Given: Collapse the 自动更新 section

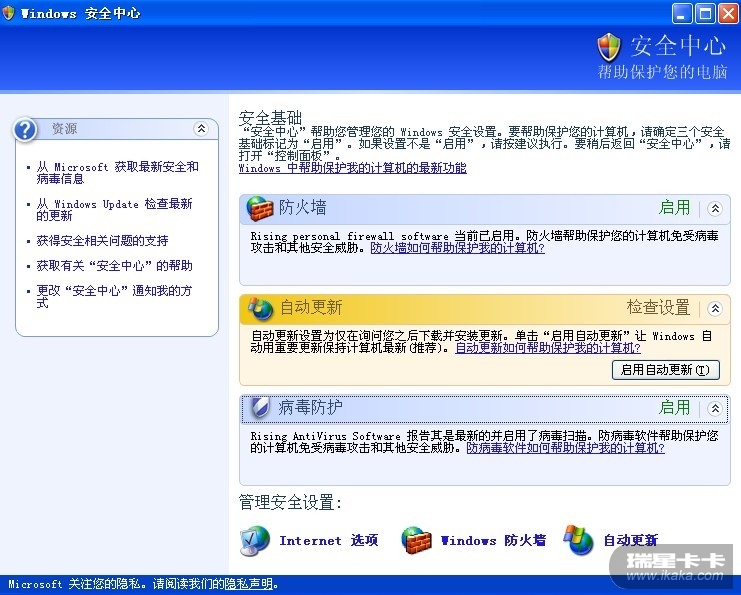Looking at the screenshot, I should click(x=715, y=309).
